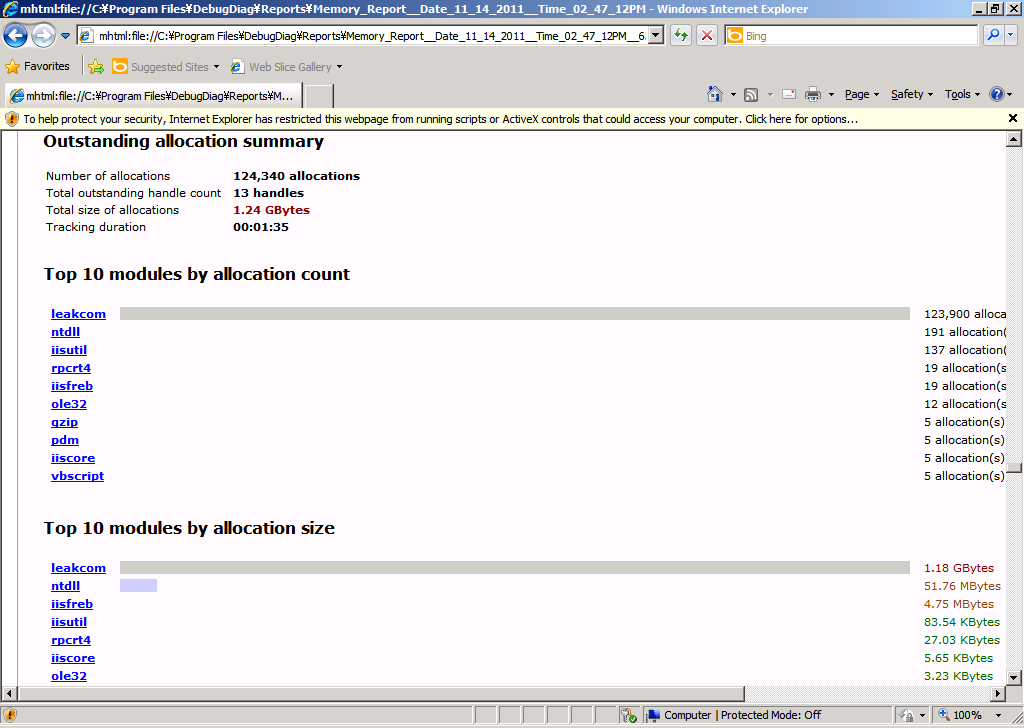The height and width of the screenshot is (728, 1024).
Task: Click the Stop loading icon
Action: 706,36
